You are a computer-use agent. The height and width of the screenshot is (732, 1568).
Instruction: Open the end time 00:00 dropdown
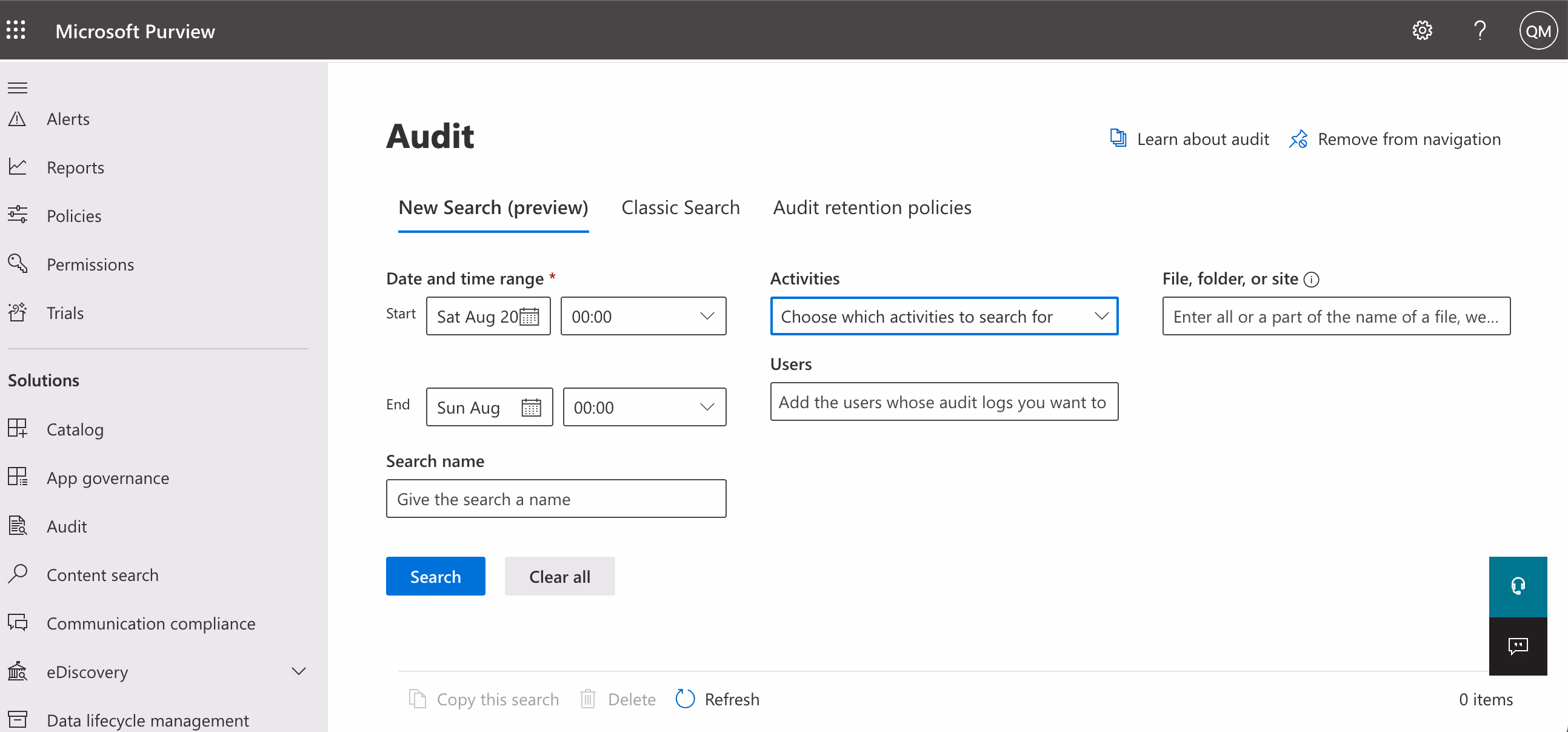(644, 408)
